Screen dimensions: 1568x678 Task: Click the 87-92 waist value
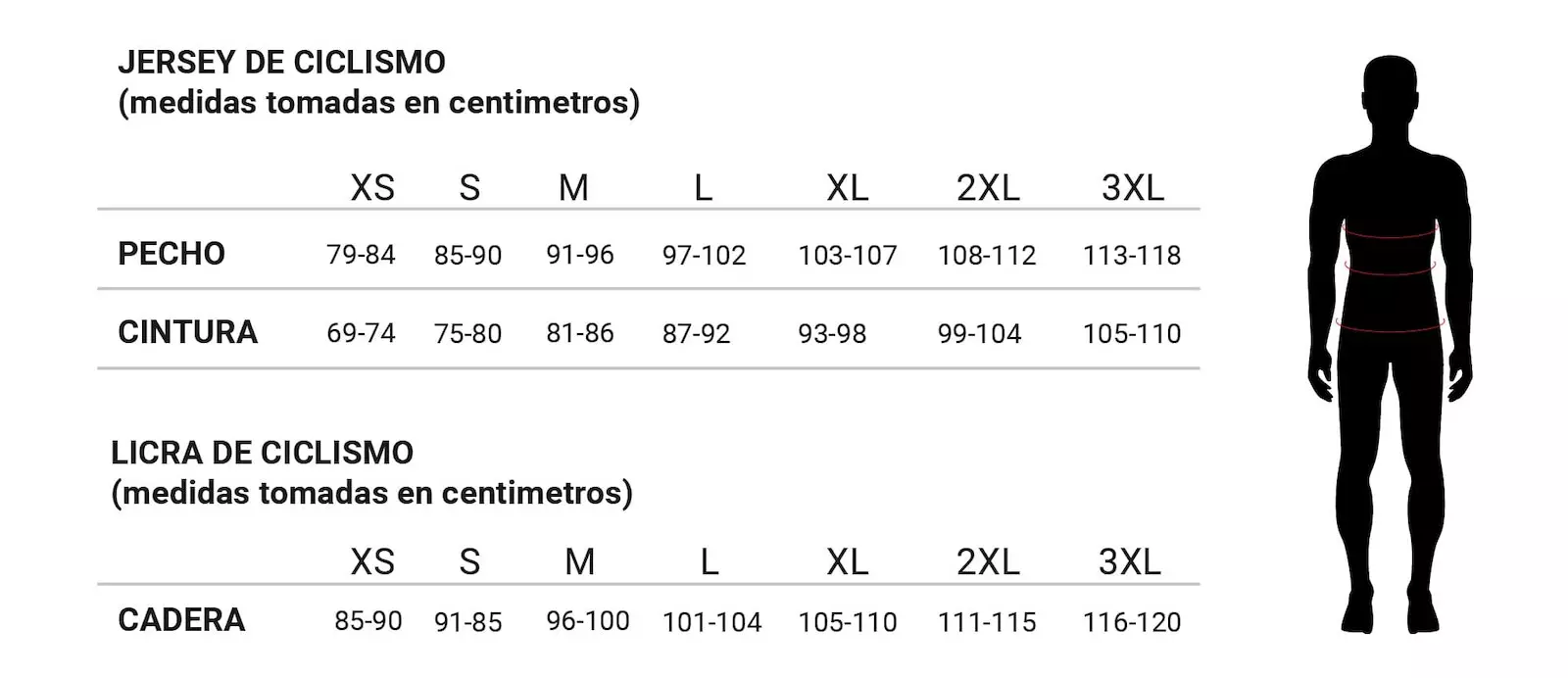tap(696, 334)
